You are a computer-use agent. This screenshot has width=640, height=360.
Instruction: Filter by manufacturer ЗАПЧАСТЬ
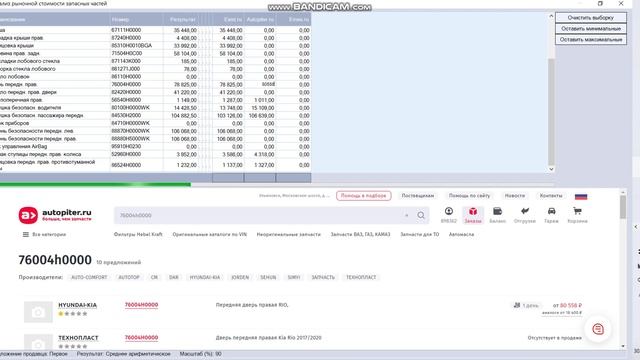[x=323, y=277]
